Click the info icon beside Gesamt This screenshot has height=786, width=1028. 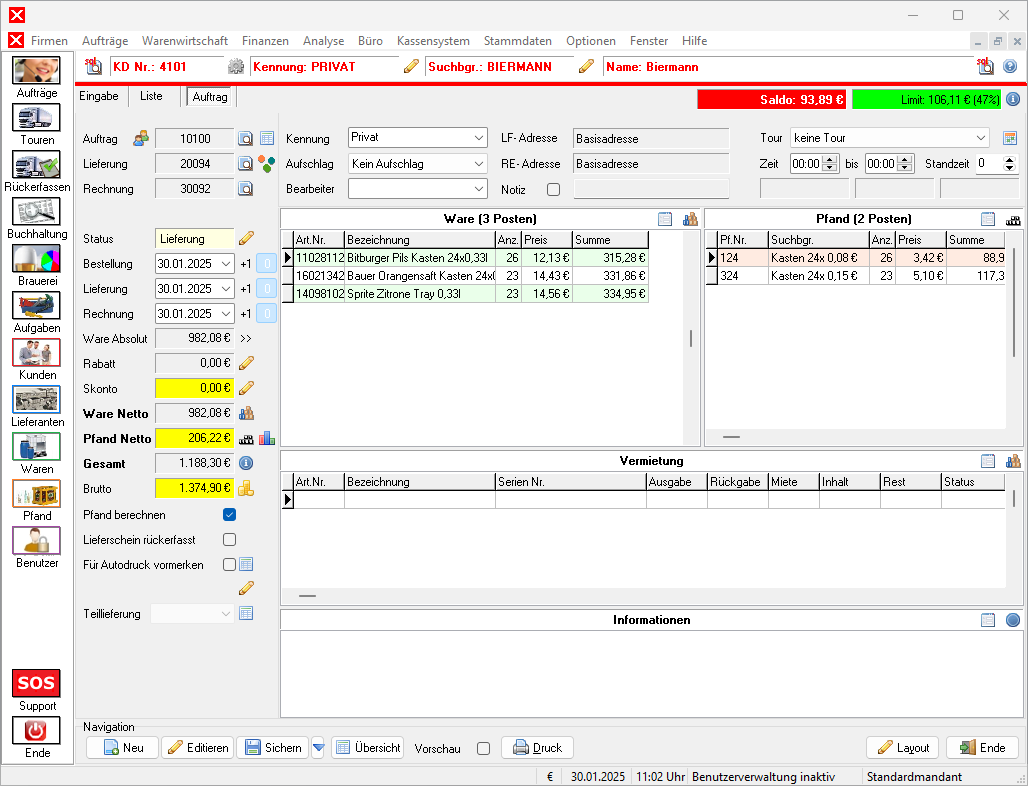point(246,463)
